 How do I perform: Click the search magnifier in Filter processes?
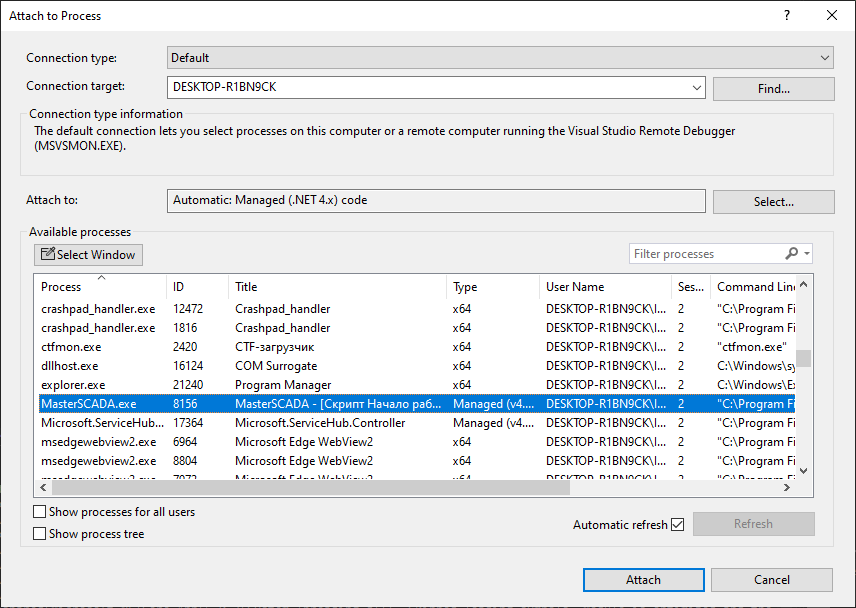click(792, 254)
